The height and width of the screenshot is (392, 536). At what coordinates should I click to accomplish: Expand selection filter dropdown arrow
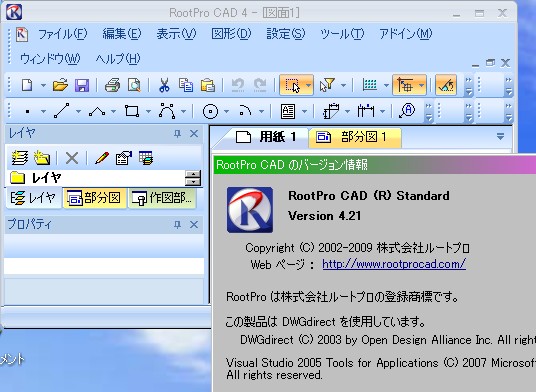coord(343,85)
